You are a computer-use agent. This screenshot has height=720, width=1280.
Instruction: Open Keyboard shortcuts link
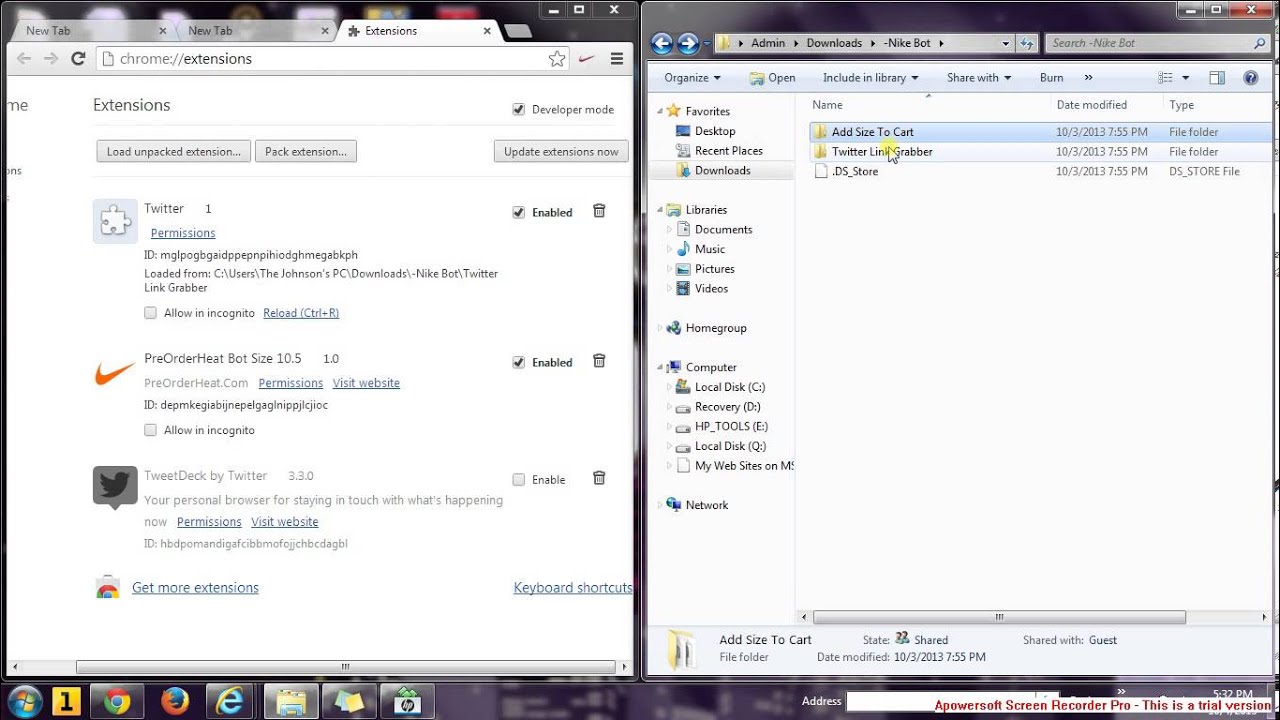coord(573,587)
